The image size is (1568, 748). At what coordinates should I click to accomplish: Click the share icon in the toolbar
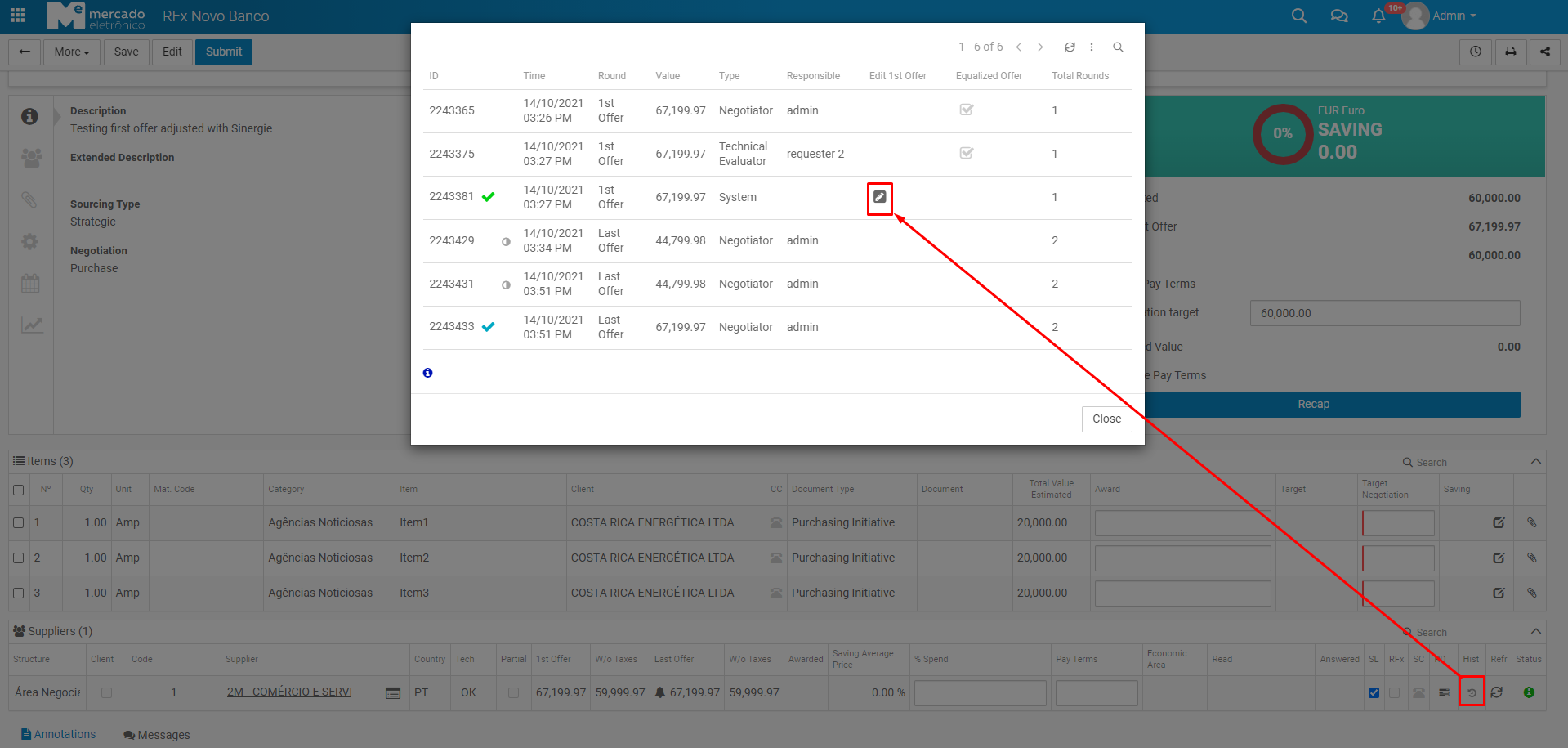[x=1544, y=52]
